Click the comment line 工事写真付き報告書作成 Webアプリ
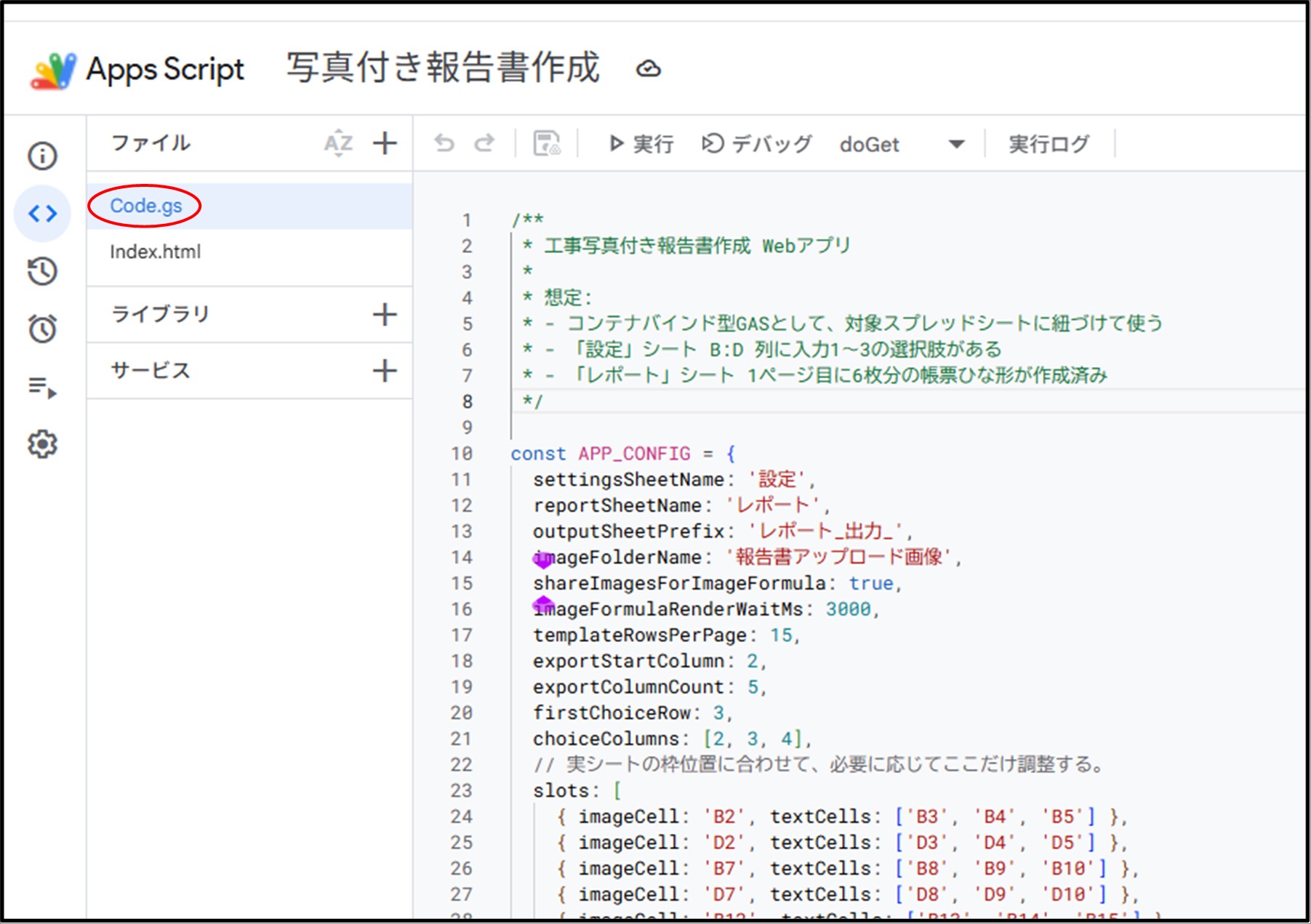The image size is (1311, 924). pyautogui.click(x=686, y=246)
